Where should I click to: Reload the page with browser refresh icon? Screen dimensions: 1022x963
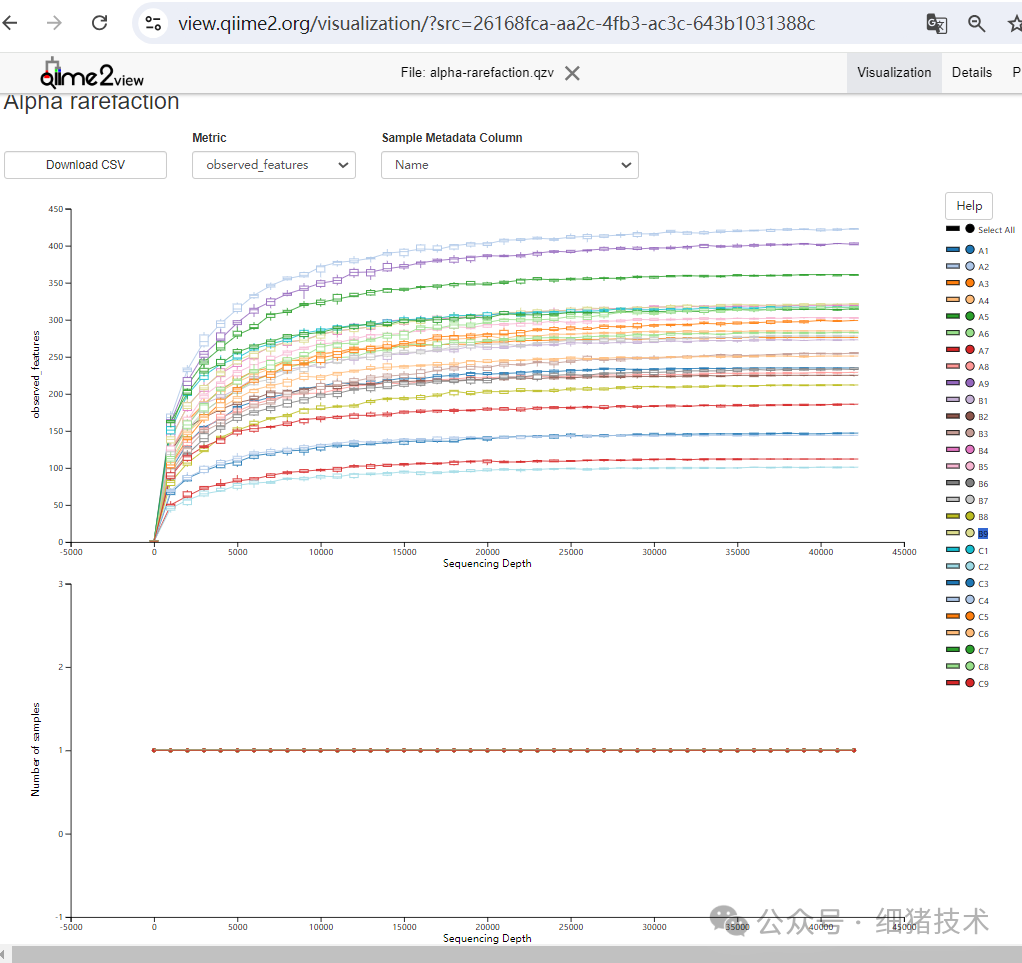(99, 23)
